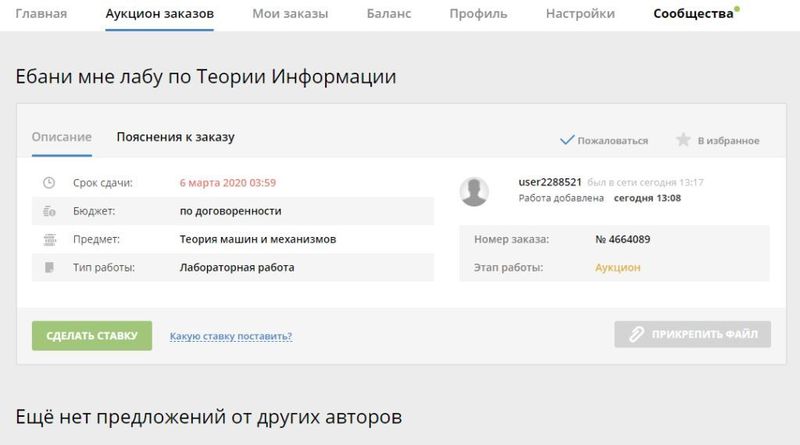Viewport: 800px width, 445px height.
Task: Click the paperclip icon on attach file button
Action: tap(635, 335)
